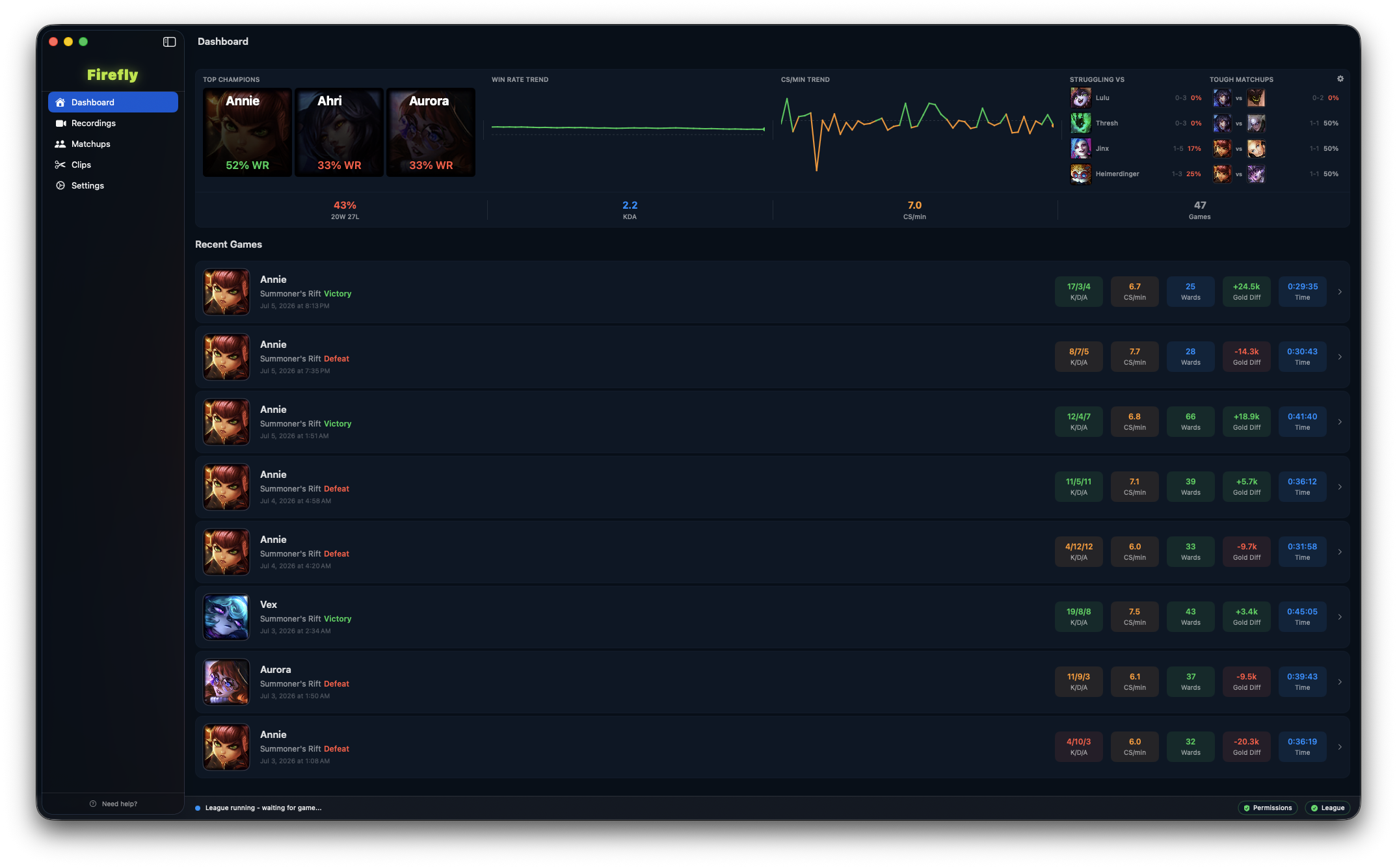This screenshot has width=1397, height=868.
Task: Click the CS/Min Trend chart
Action: 917,133
